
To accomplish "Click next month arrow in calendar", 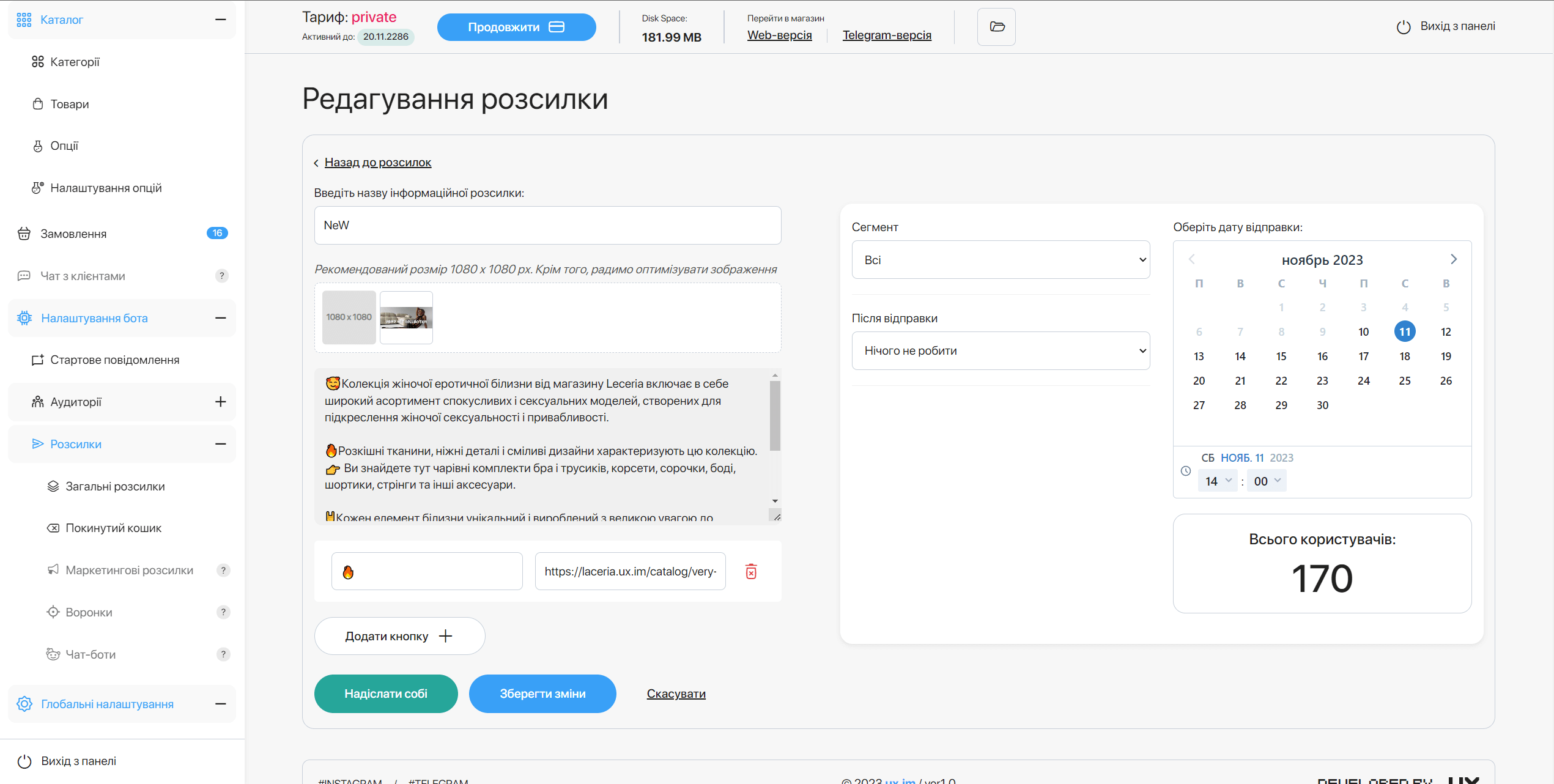I will point(1454,259).
